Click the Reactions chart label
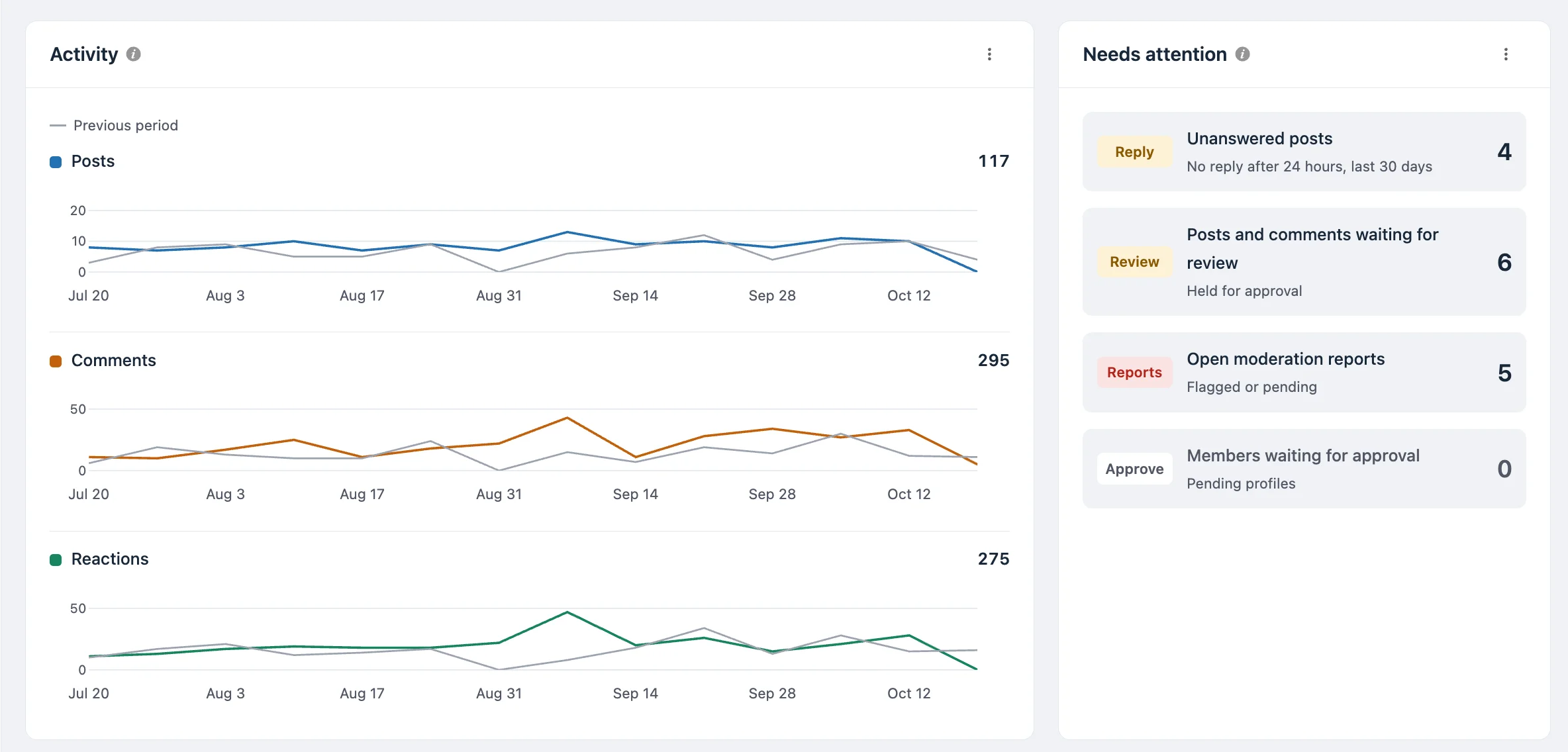Image resolution: width=1568 pixels, height=752 pixels. pos(110,559)
